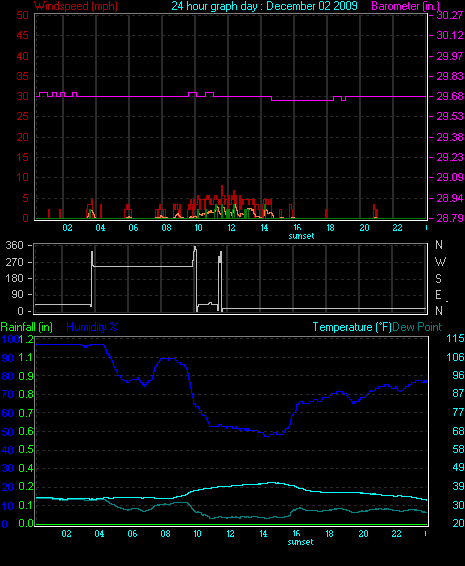The width and height of the screenshot is (465, 566).
Task: Click the Humidity % legend label
Action: (x=92, y=327)
